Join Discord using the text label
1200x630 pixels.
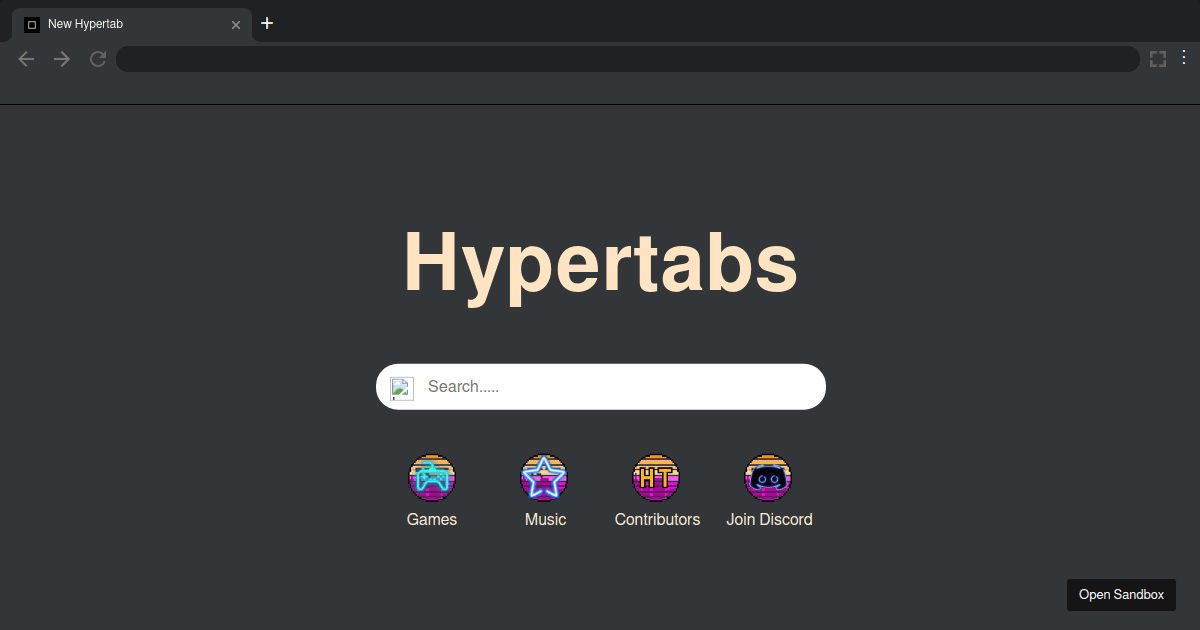[x=769, y=519]
